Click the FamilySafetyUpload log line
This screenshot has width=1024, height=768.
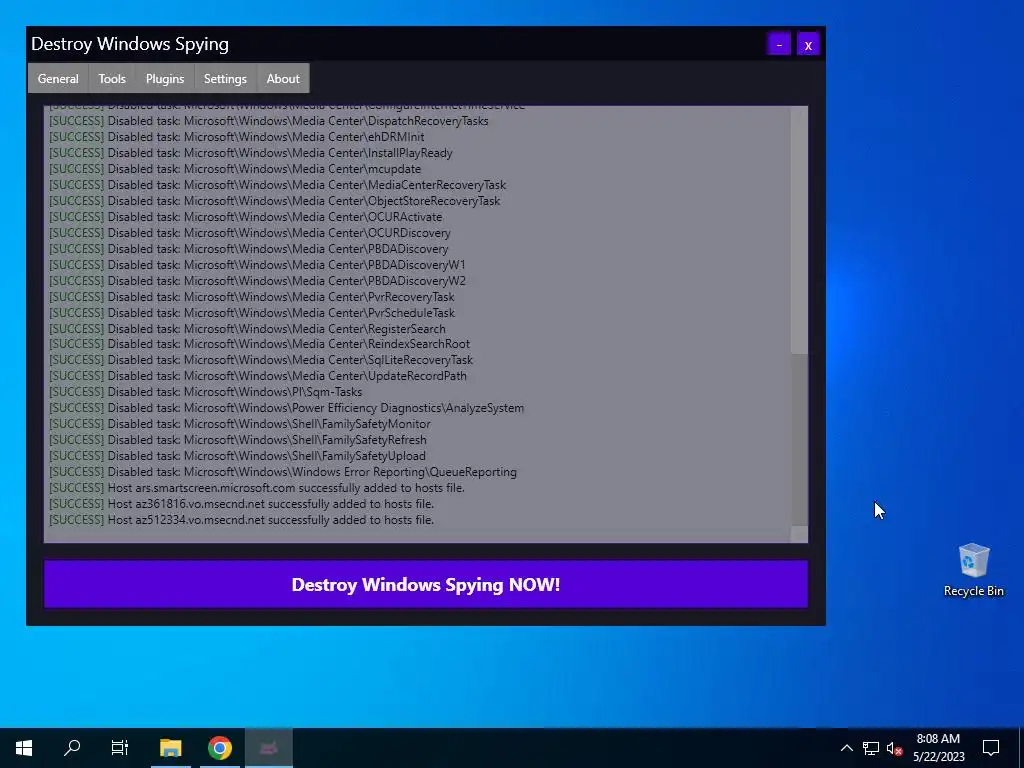(x=237, y=456)
